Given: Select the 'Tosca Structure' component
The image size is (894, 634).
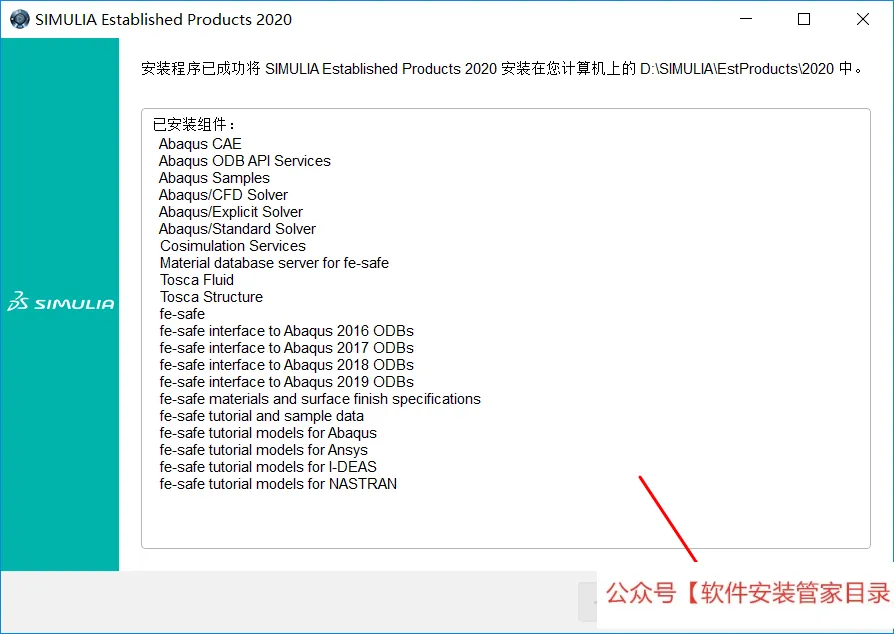Looking at the screenshot, I should (211, 297).
